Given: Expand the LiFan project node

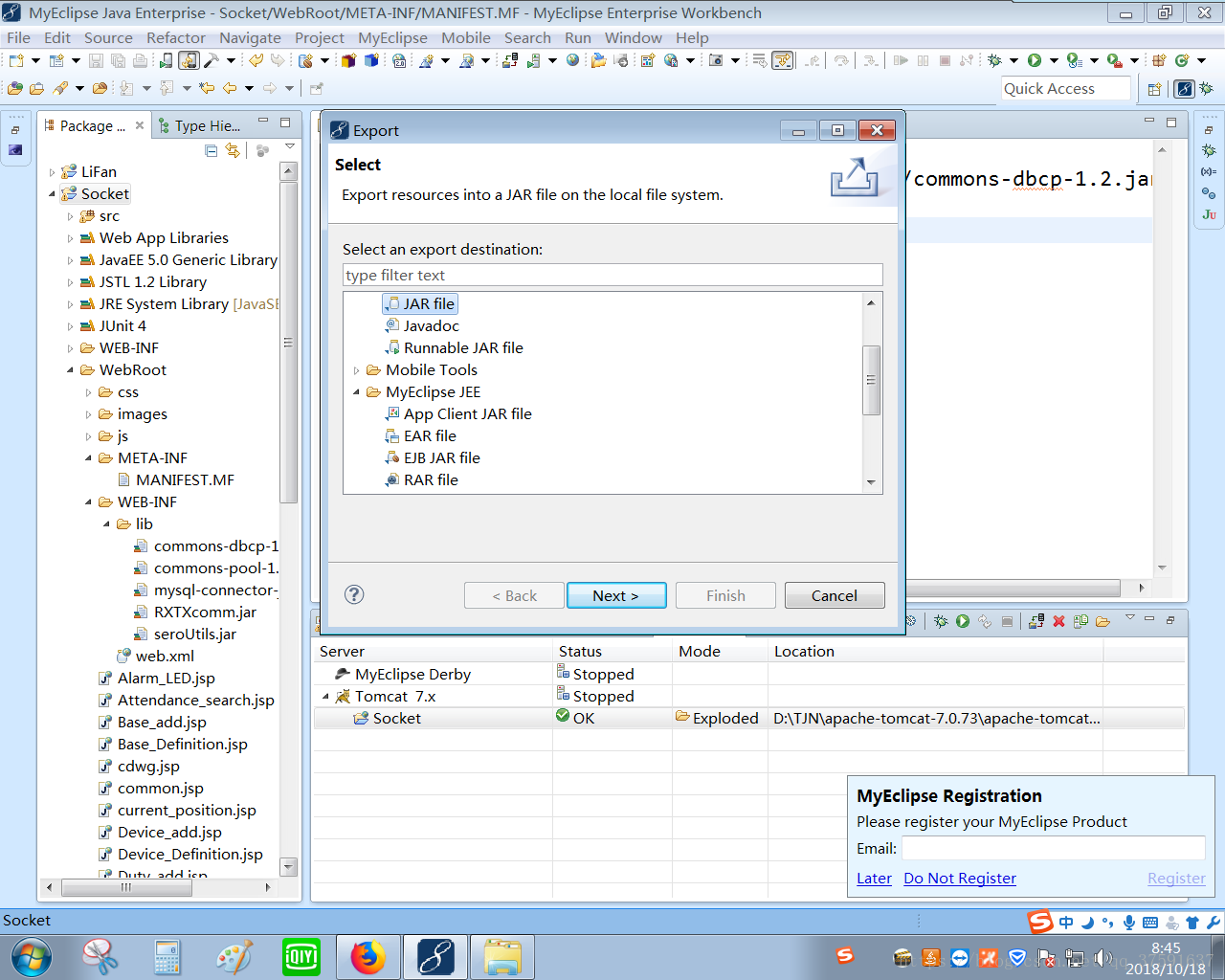Looking at the screenshot, I should click(x=53, y=172).
